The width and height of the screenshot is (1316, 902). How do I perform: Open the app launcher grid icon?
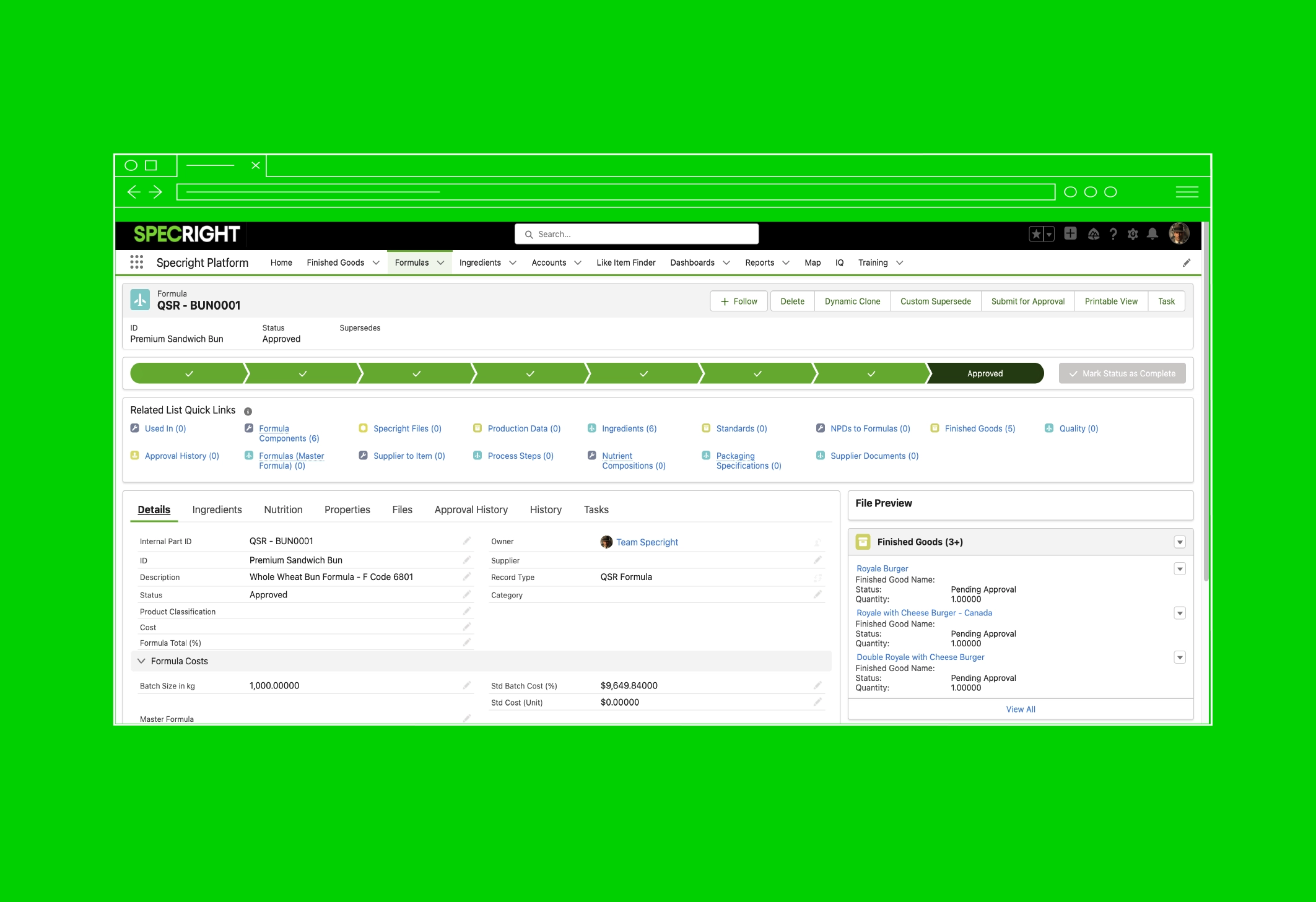click(x=137, y=262)
